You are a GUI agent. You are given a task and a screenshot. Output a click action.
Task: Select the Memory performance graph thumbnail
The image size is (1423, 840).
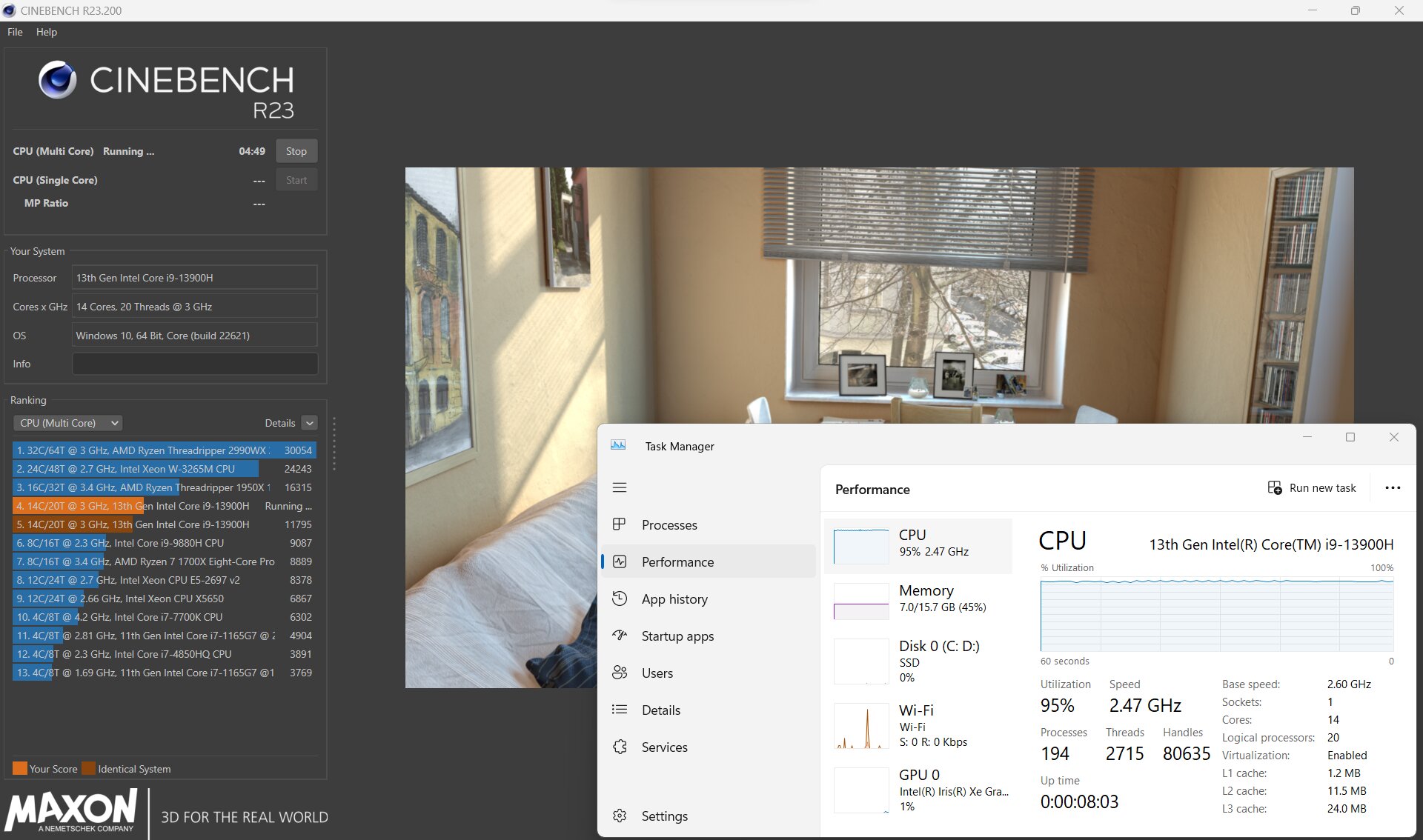(860, 601)
